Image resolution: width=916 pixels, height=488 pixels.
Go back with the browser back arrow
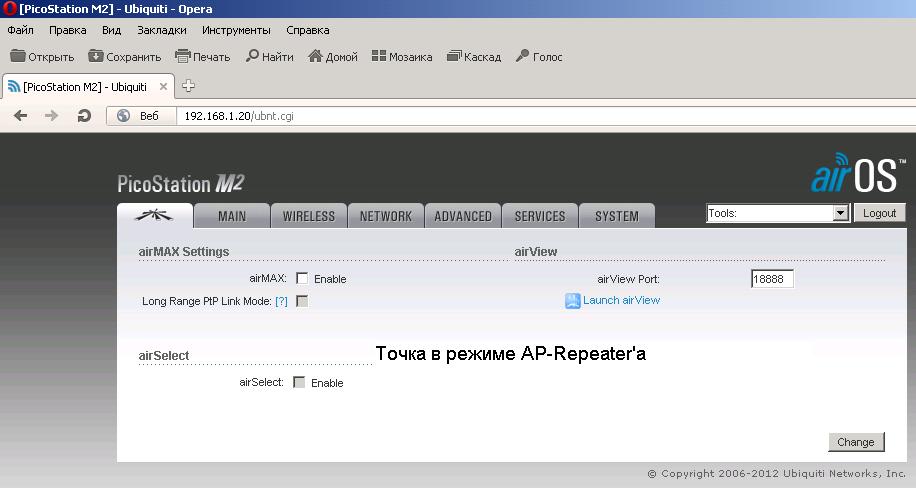tap(20, 116)
